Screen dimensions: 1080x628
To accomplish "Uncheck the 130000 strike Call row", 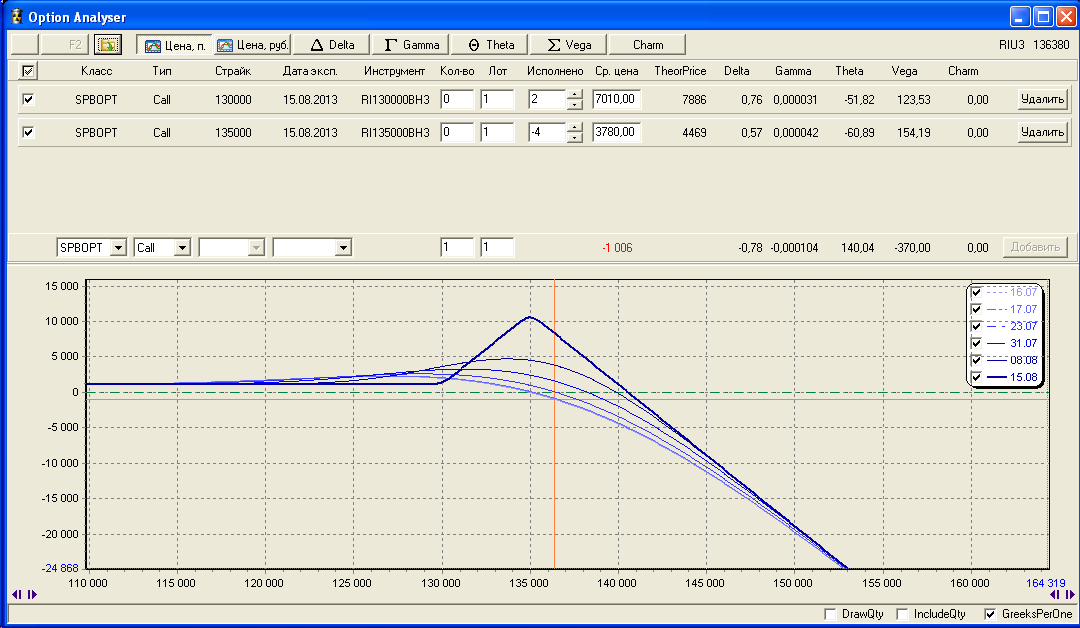I will 28,100.
